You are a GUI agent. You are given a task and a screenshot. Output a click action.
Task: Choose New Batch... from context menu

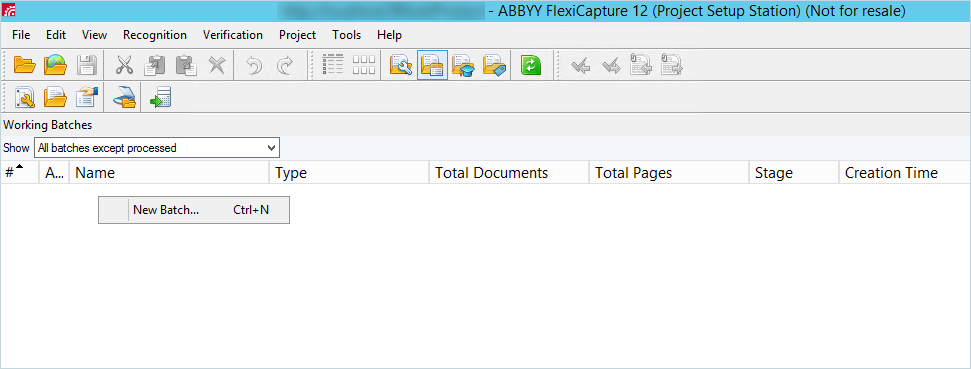coord(194,210)
